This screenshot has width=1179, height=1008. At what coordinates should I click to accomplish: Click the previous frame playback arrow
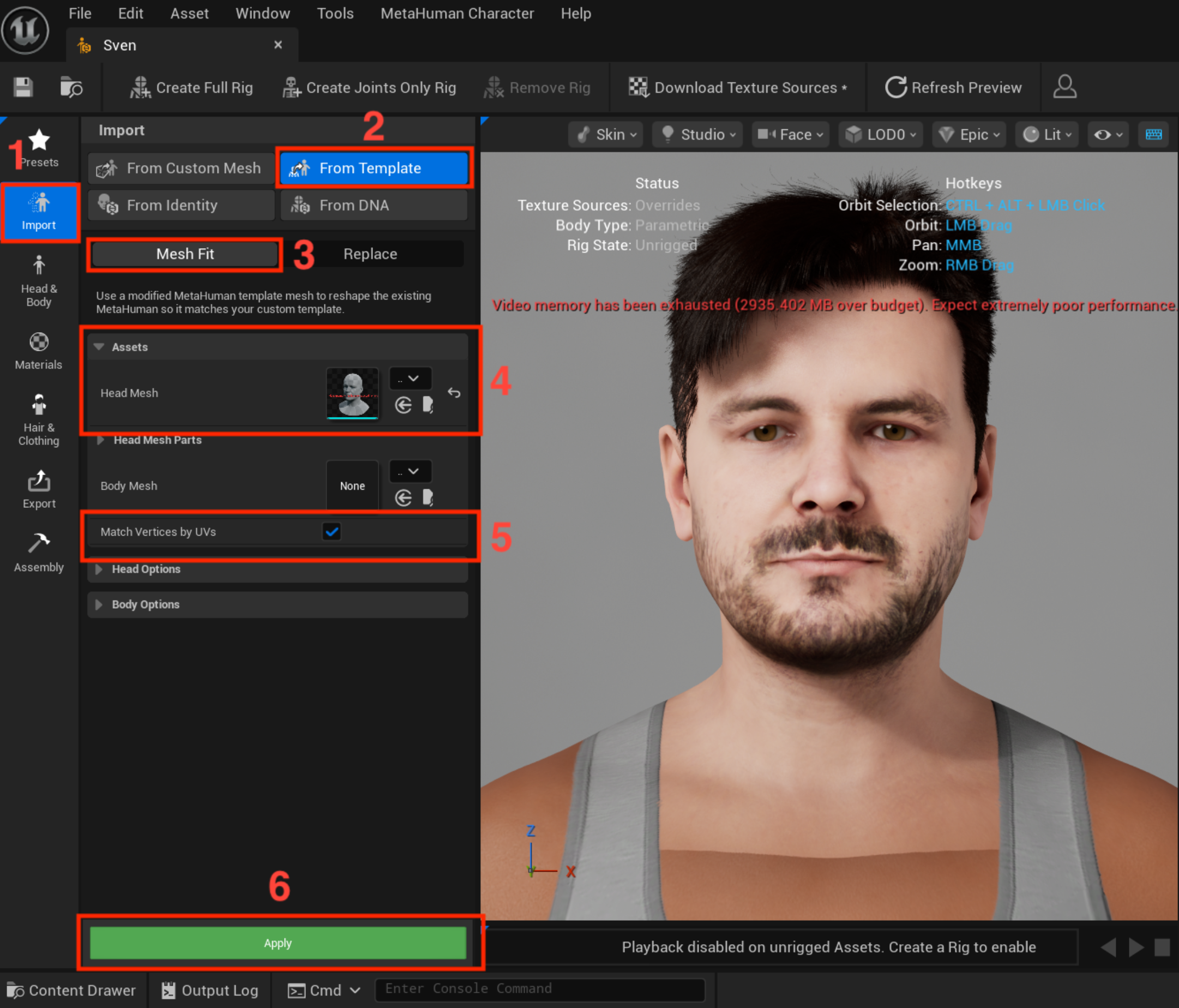click(1109, 947)
